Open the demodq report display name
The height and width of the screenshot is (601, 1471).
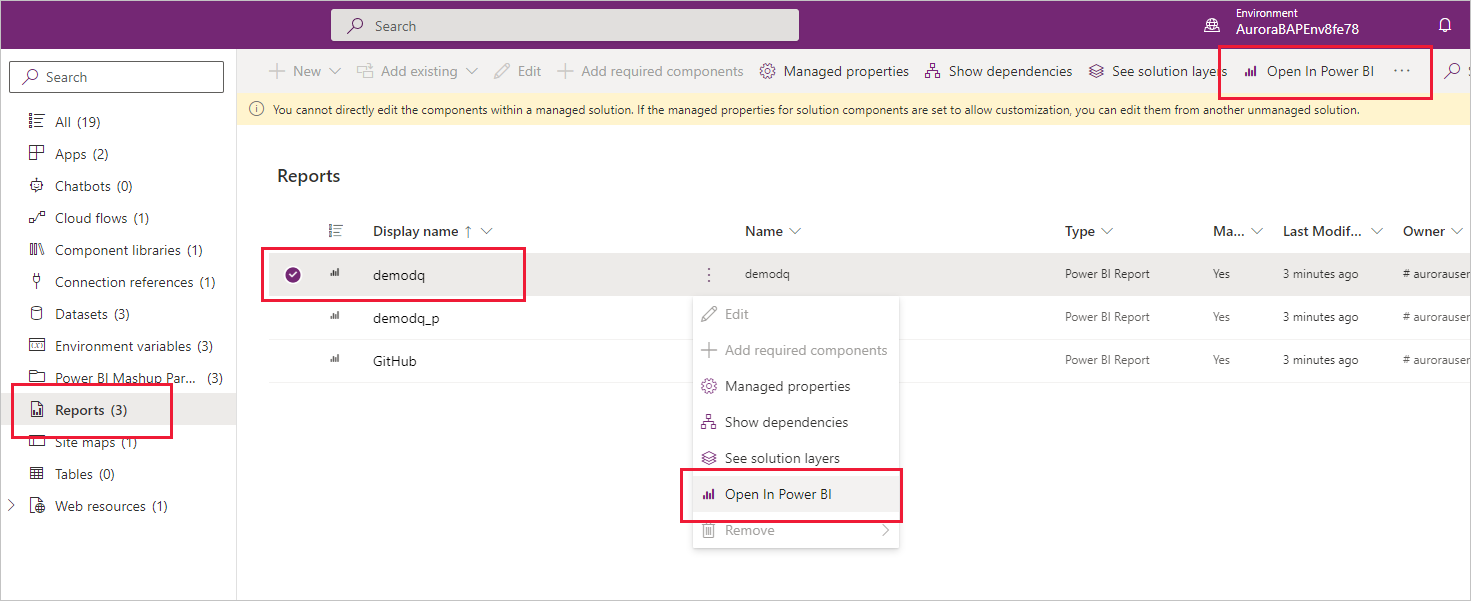[399, 275]
